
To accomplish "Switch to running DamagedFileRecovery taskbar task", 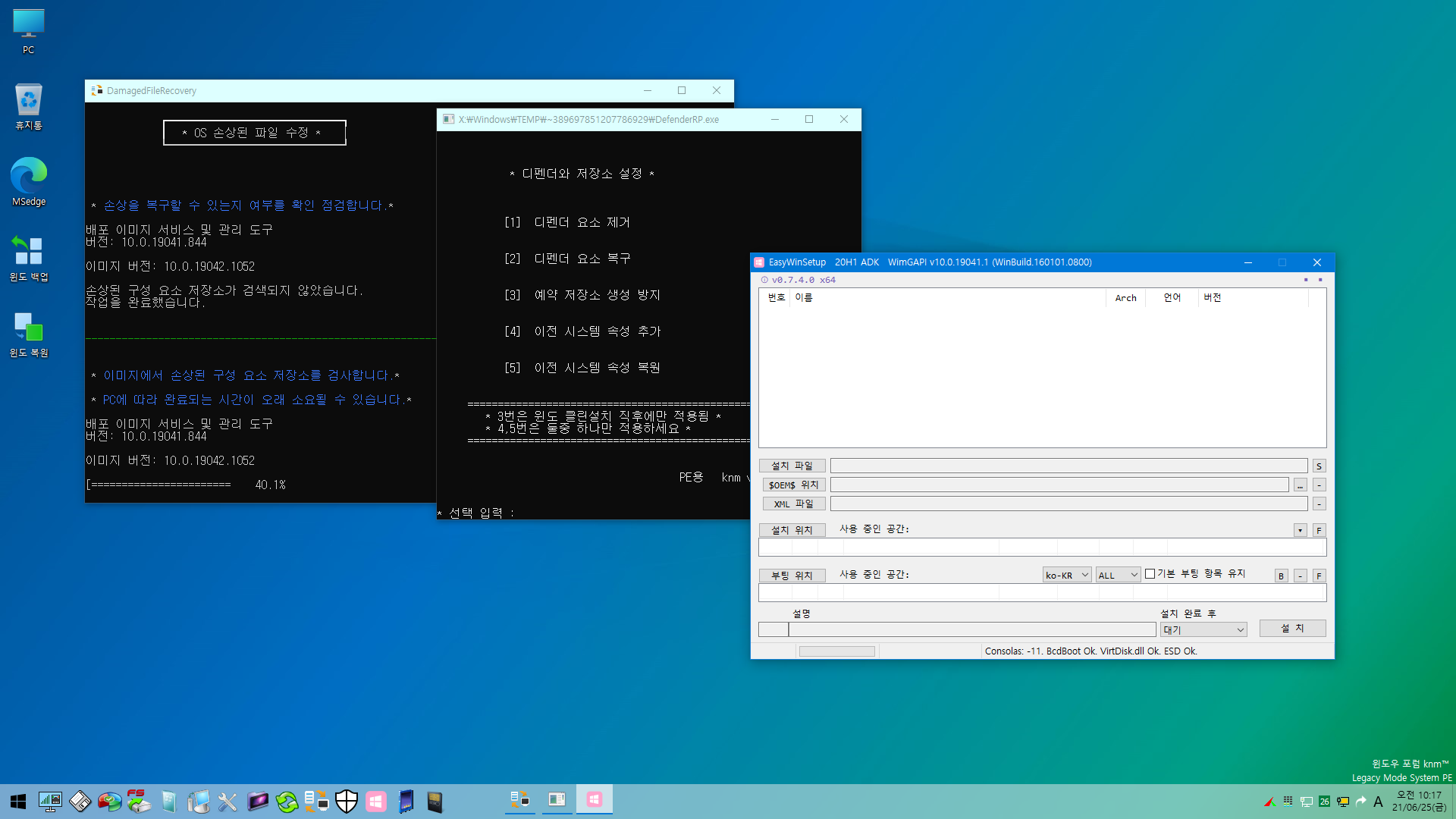I will (519, 800).
